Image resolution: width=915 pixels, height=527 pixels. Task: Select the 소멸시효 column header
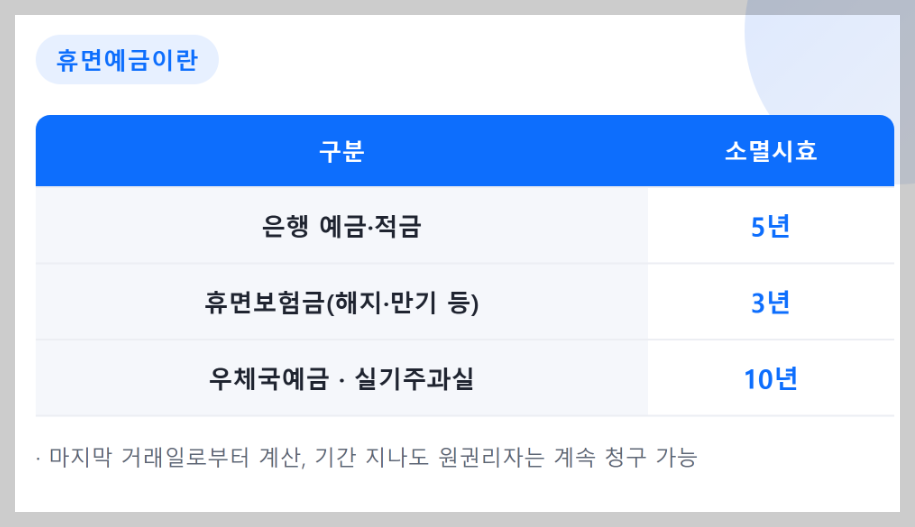click(x=771, y=151)
